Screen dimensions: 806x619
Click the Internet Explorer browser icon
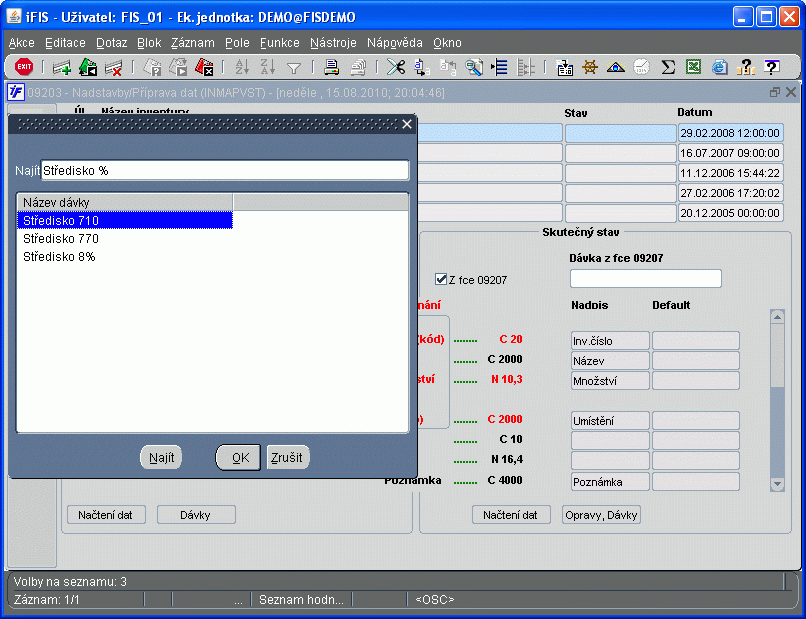[x=720, y=67]
